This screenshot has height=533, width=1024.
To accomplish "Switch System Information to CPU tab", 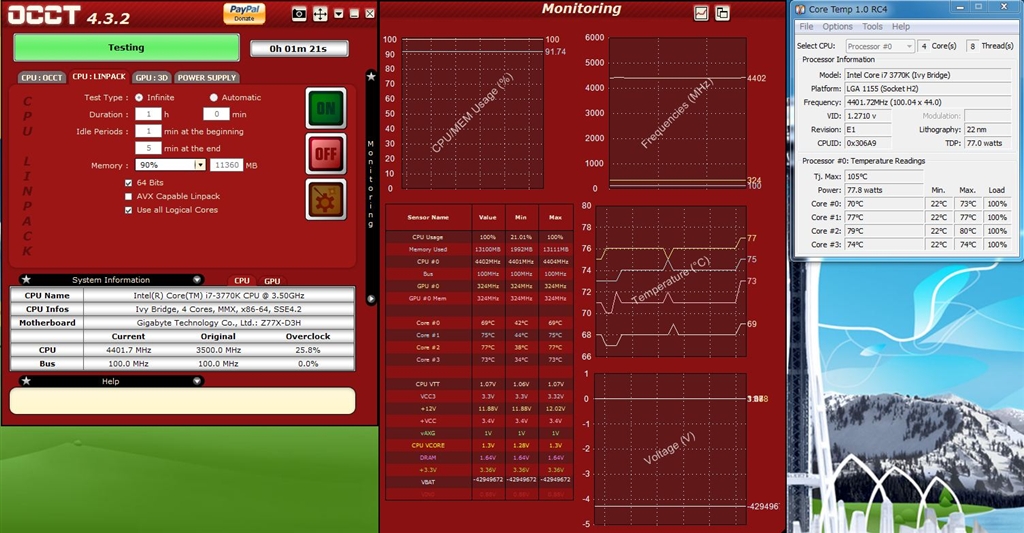I will [x=242, y=281].
